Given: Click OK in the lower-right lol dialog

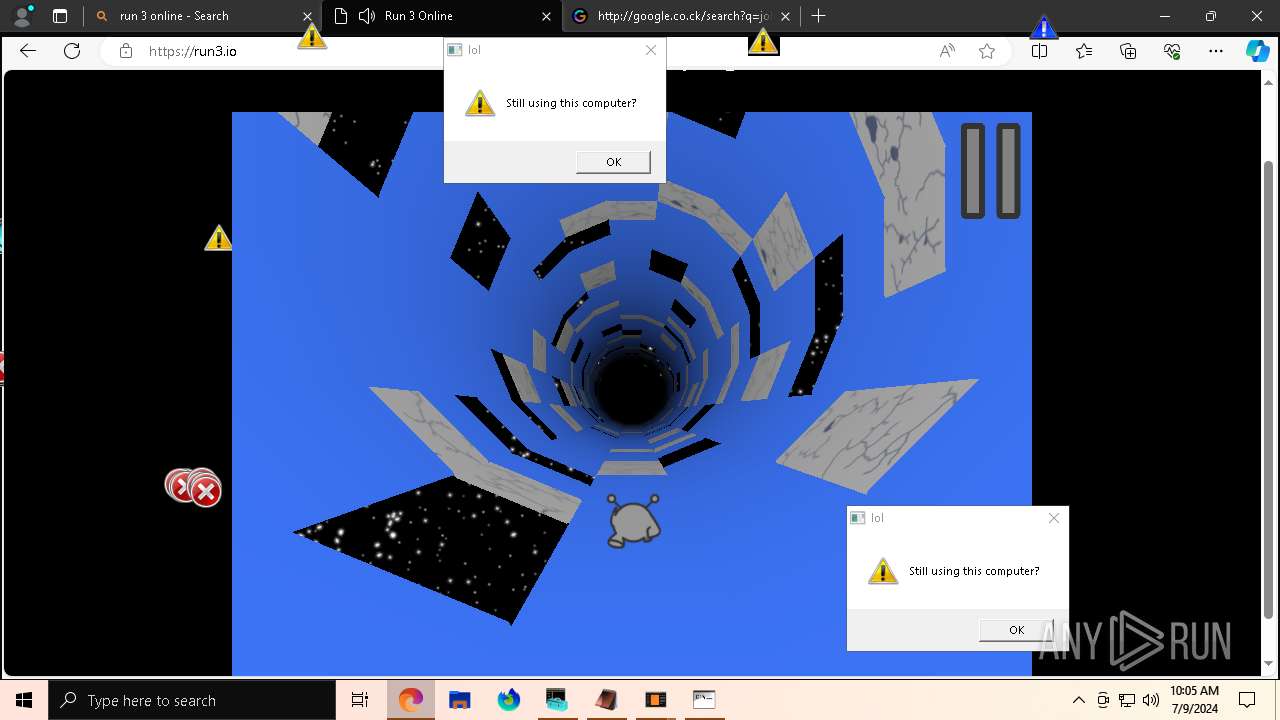Looking at the screenshot, I should click(x=1016, y=630).
